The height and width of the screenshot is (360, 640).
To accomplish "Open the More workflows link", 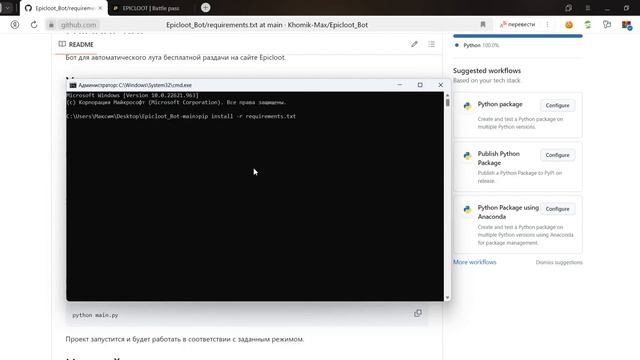I will (475, 262).
